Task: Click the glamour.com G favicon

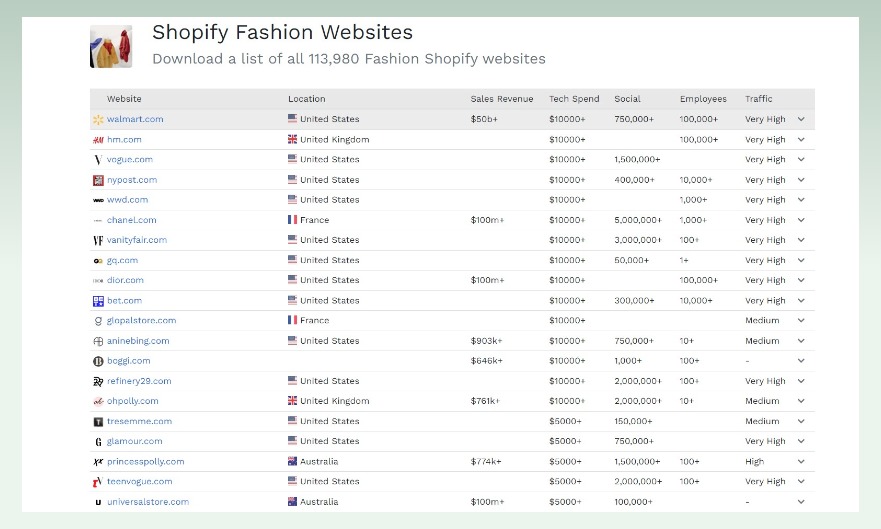Action: pos(98,442)
